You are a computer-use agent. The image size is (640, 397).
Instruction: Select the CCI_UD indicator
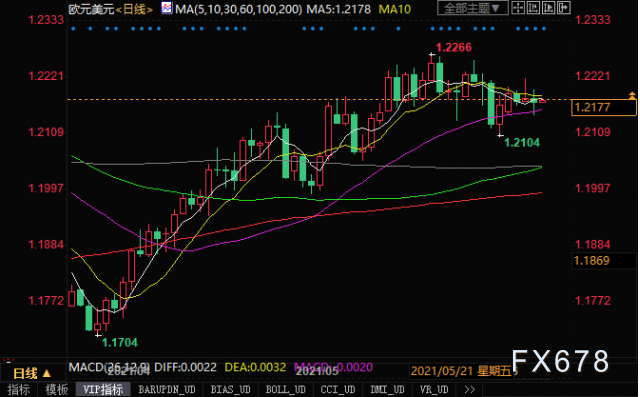(338, 390)
